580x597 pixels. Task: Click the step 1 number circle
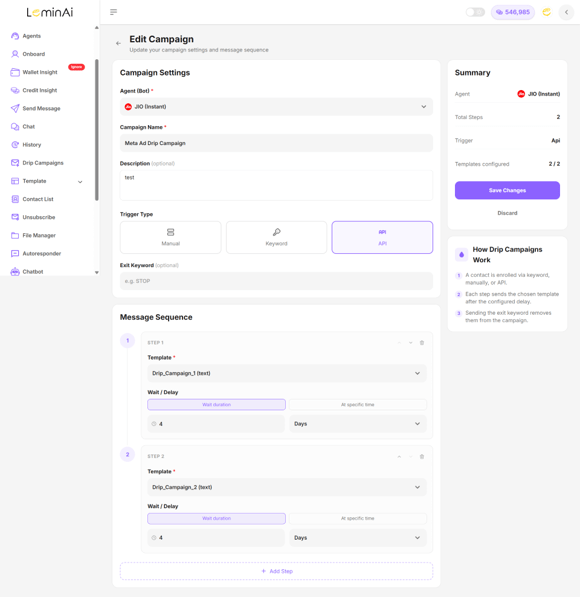tap(128, 340)
